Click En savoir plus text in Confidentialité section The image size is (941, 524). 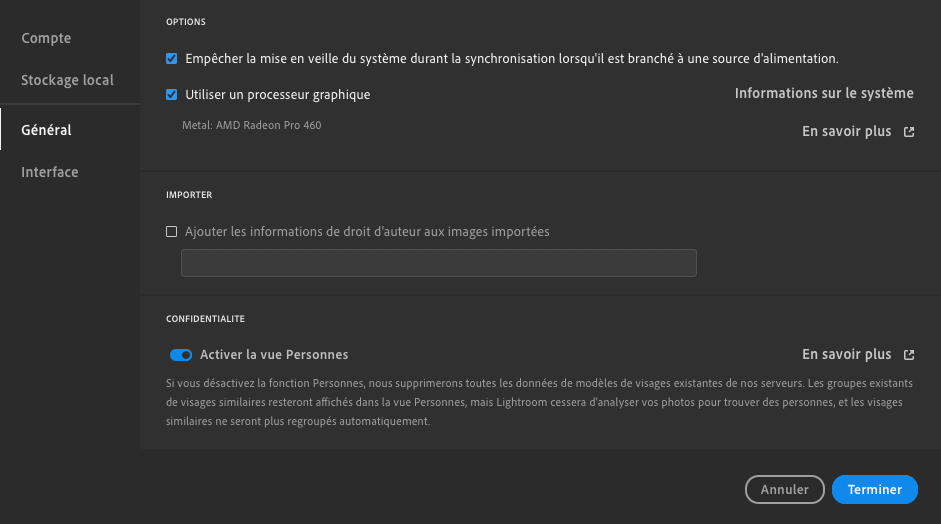(x=846, y=355)
